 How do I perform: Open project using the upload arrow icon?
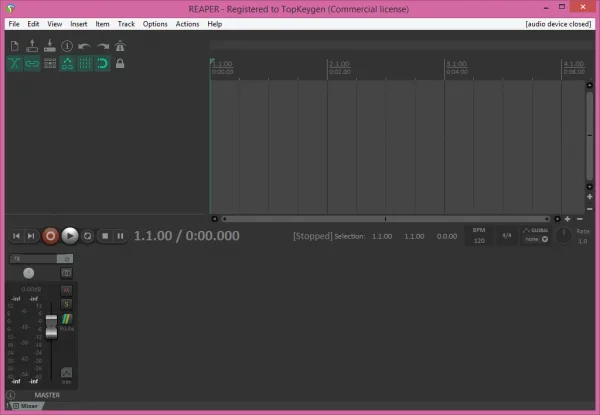coord(32,46)
